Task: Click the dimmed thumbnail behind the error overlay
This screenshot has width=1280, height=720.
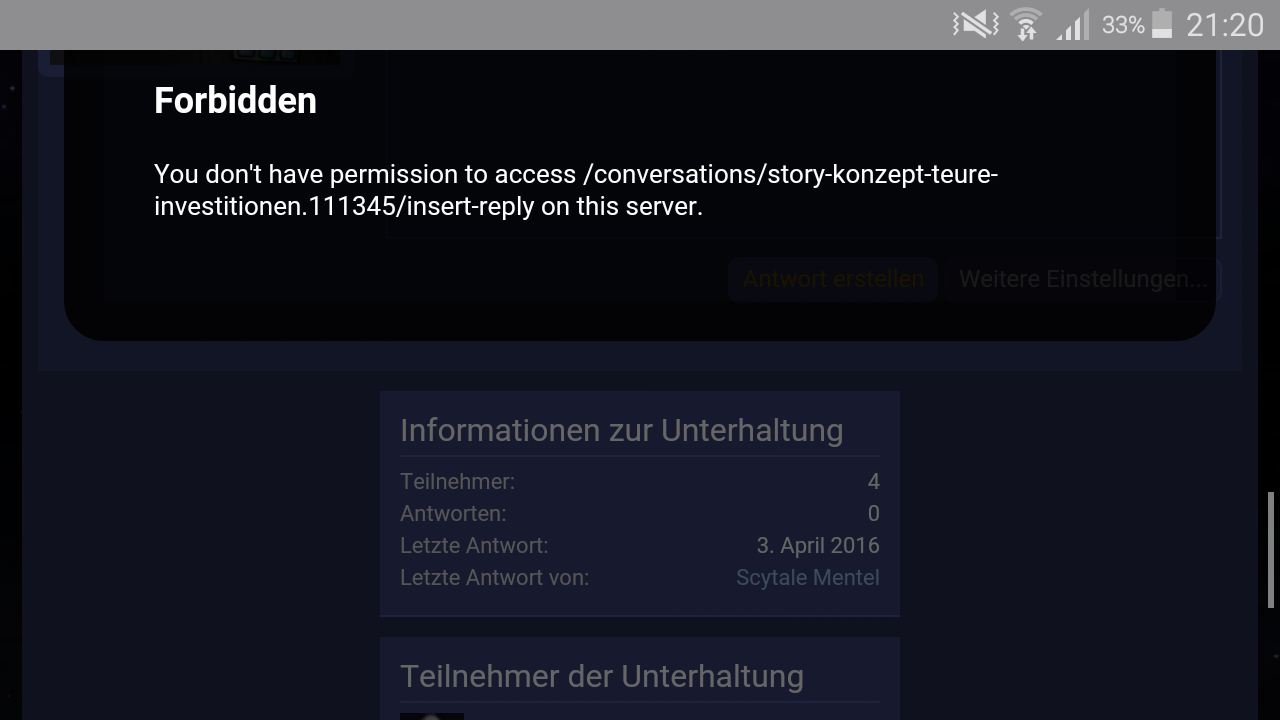Action: pos(195,58)
